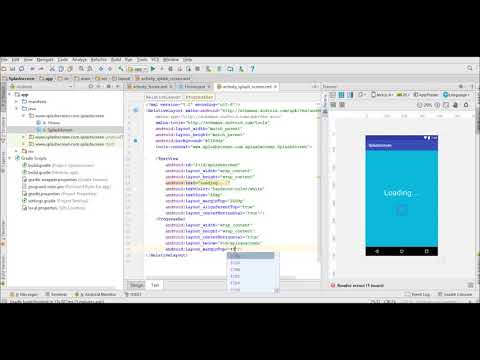
Task: Toggle blueprint surface view in preview
Action: [341, 95]
